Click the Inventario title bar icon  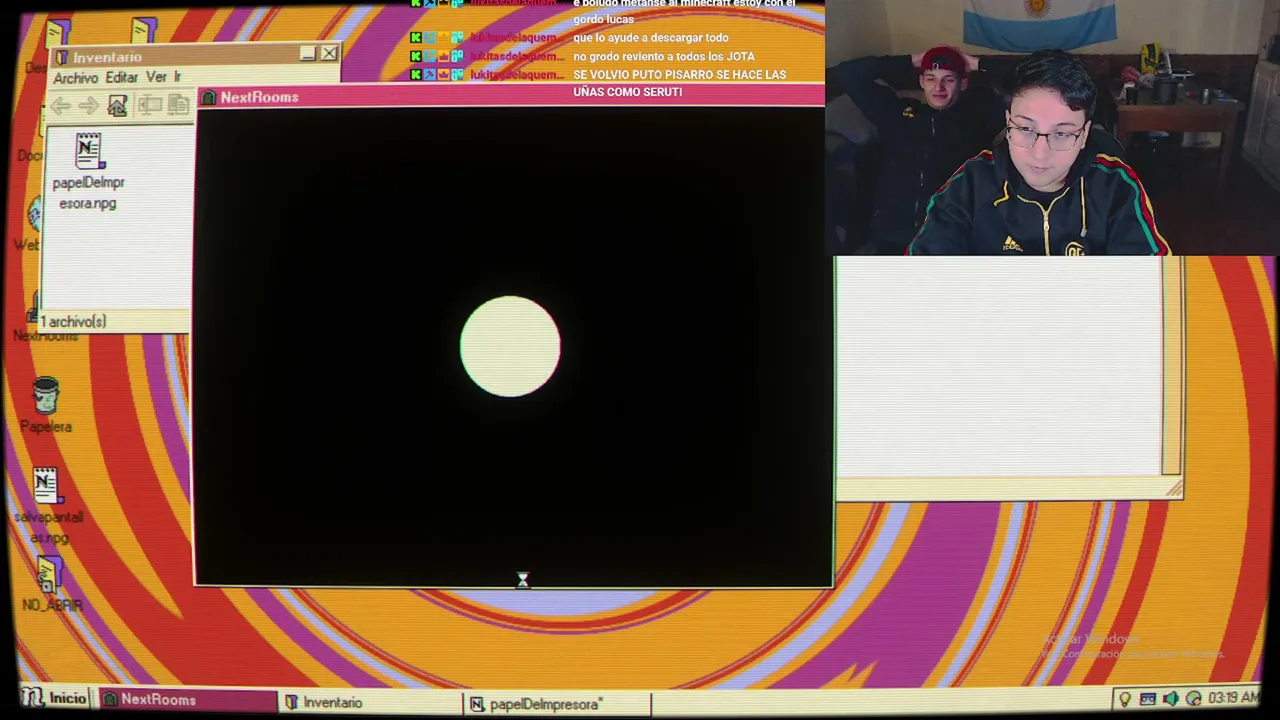pyautogui.click(x=62, y=57)
